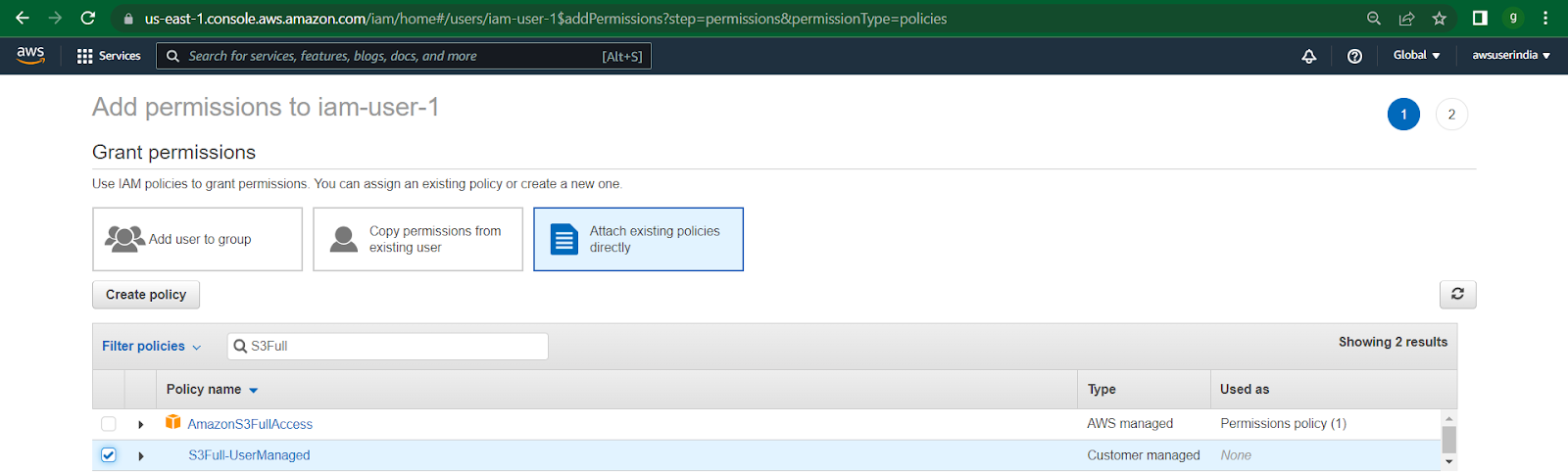Image resolution: width=1568 pixels, height=472 pixels.
Task: Click the browser address bar URL
Action: pos(546,19)
